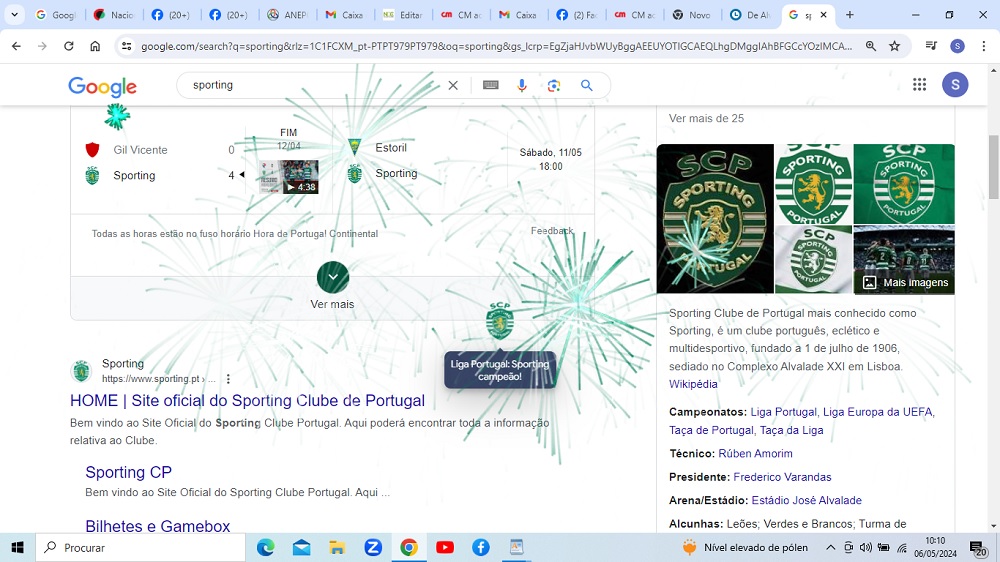This screenshot has height=562, width=1000.
Task: Click the taskbar Procurar search box
Action: (x=140, y=547)
